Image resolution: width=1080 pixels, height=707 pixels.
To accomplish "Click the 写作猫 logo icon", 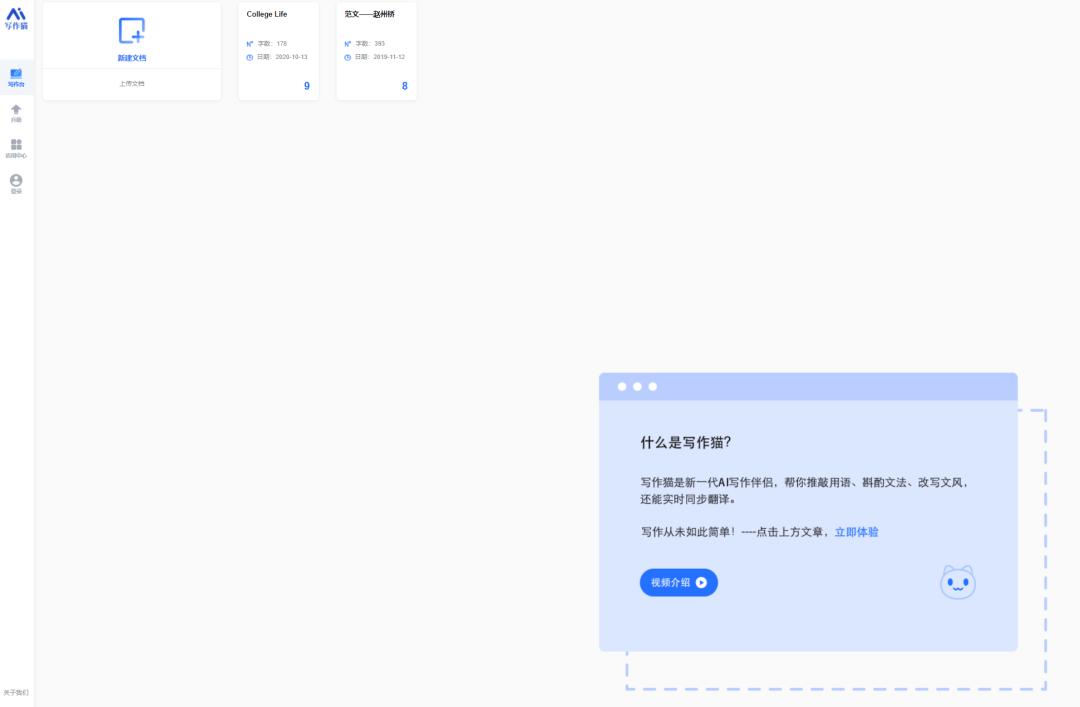I will (15, 16).
